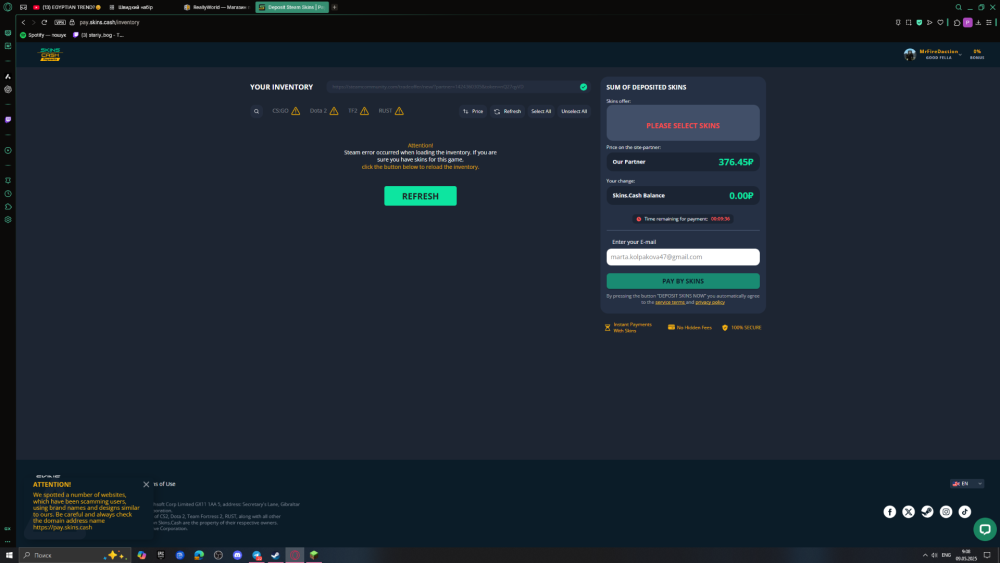Click the small Refresh toolbar button
Viewport: 1000px width, 563px height.
507,111
